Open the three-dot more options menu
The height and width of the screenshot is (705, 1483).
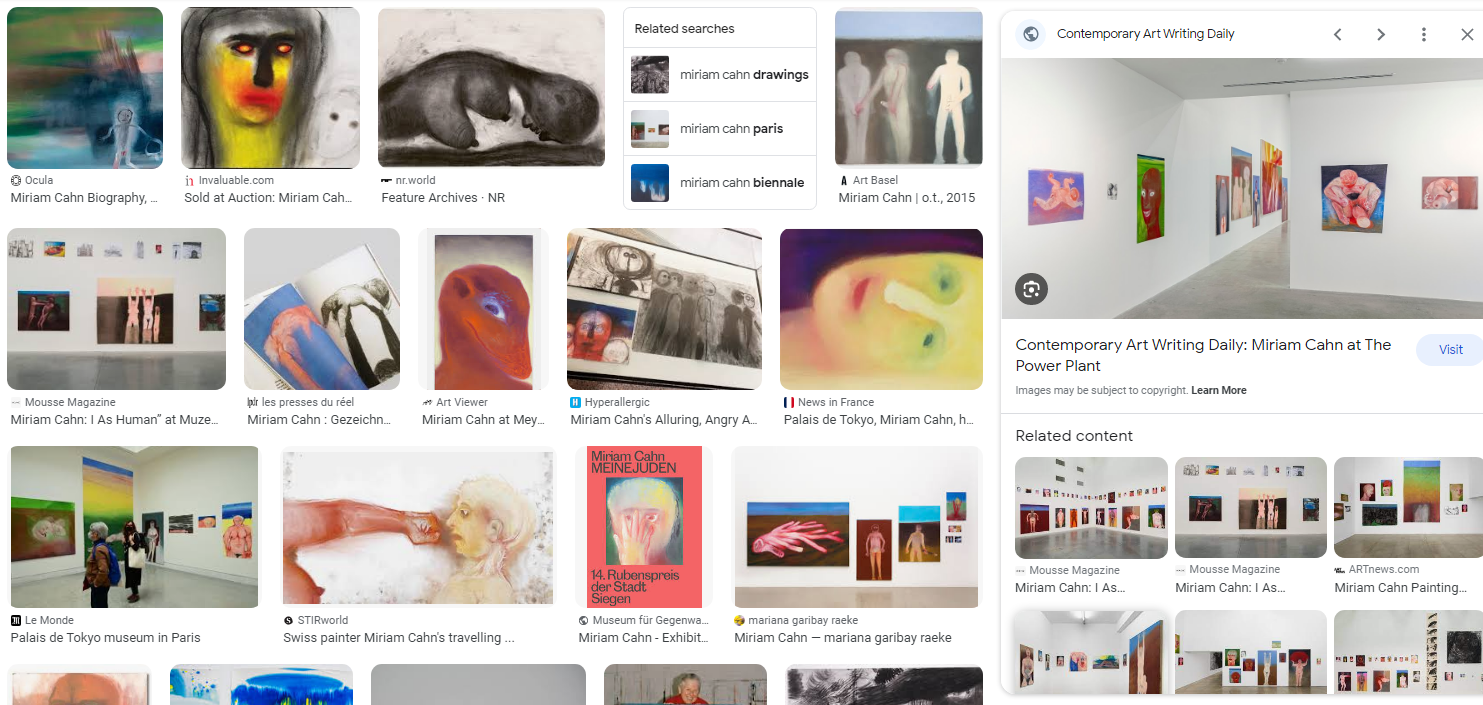pyautogui.click(x=1424, y=34)
